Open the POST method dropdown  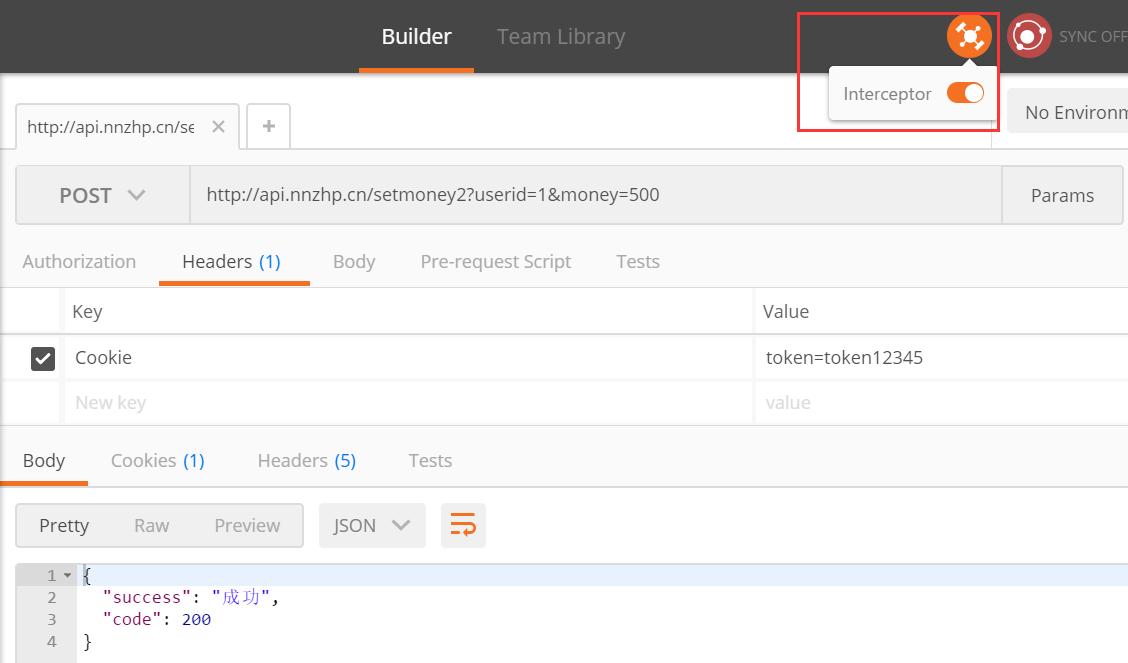tap(103, 195)
